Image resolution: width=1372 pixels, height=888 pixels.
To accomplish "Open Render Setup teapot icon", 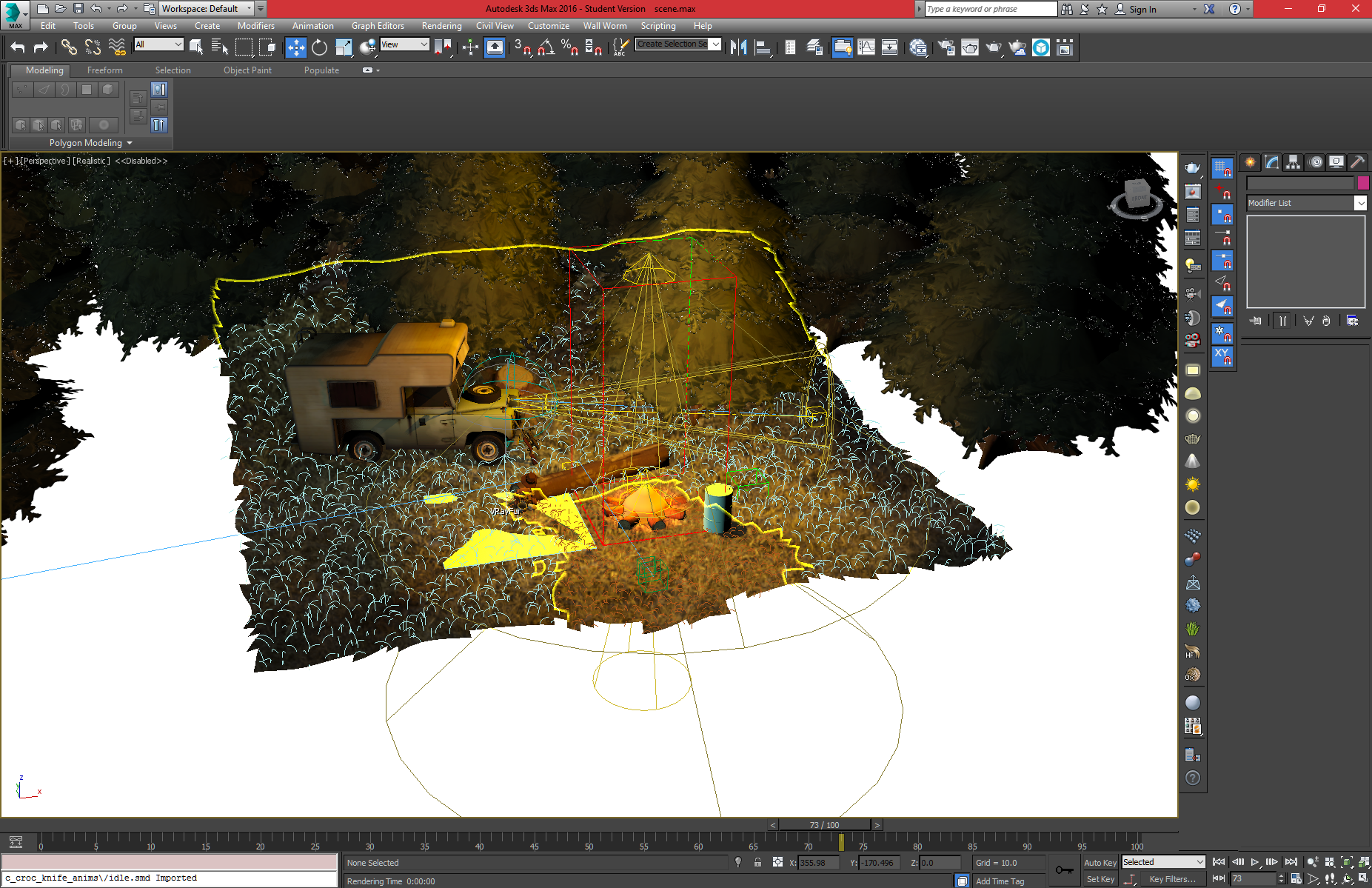I will [x=946, y=48].
